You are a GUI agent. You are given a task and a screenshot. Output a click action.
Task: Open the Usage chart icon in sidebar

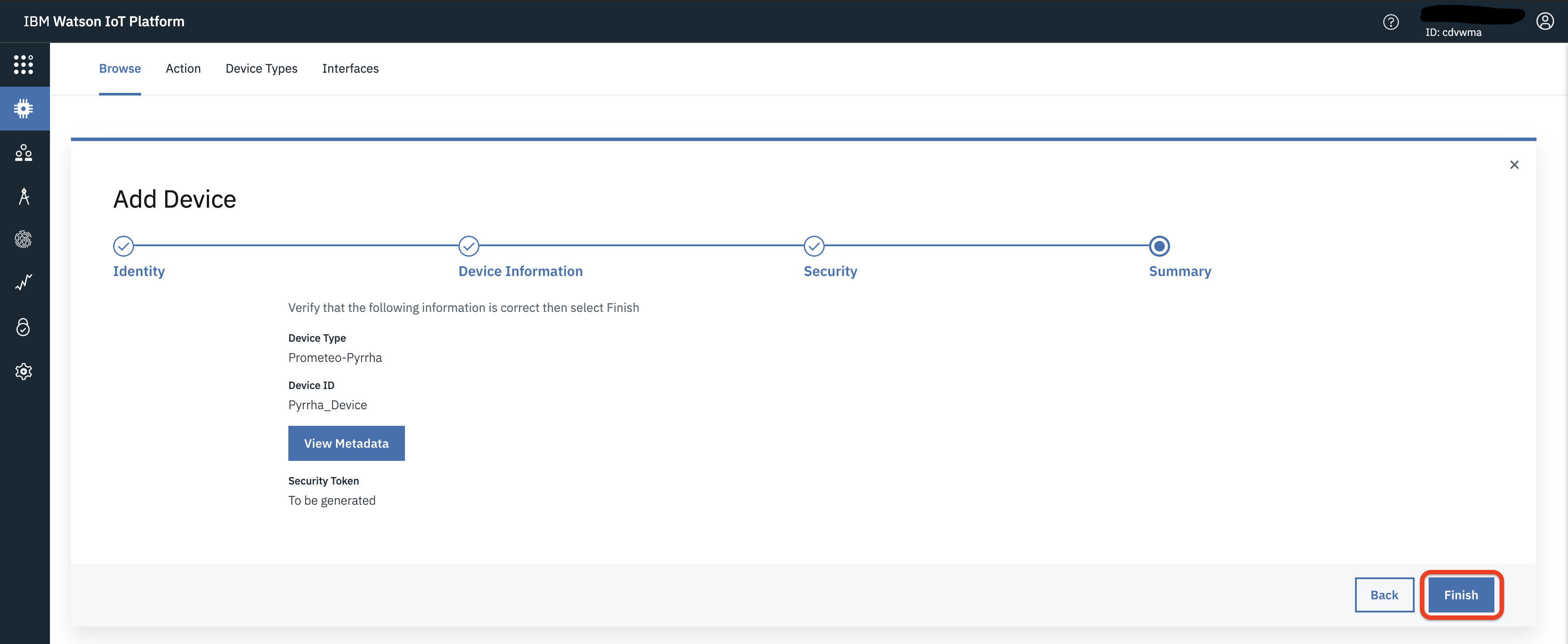pos(24,283)
